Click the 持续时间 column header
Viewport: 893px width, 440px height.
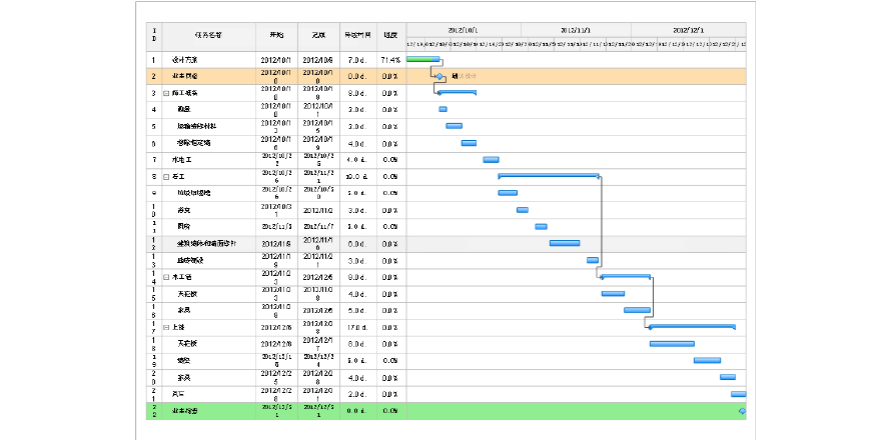[357, 35]
